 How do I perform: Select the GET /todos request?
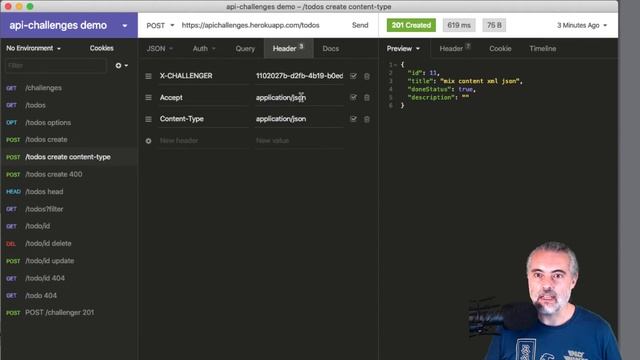pos(69,105)
